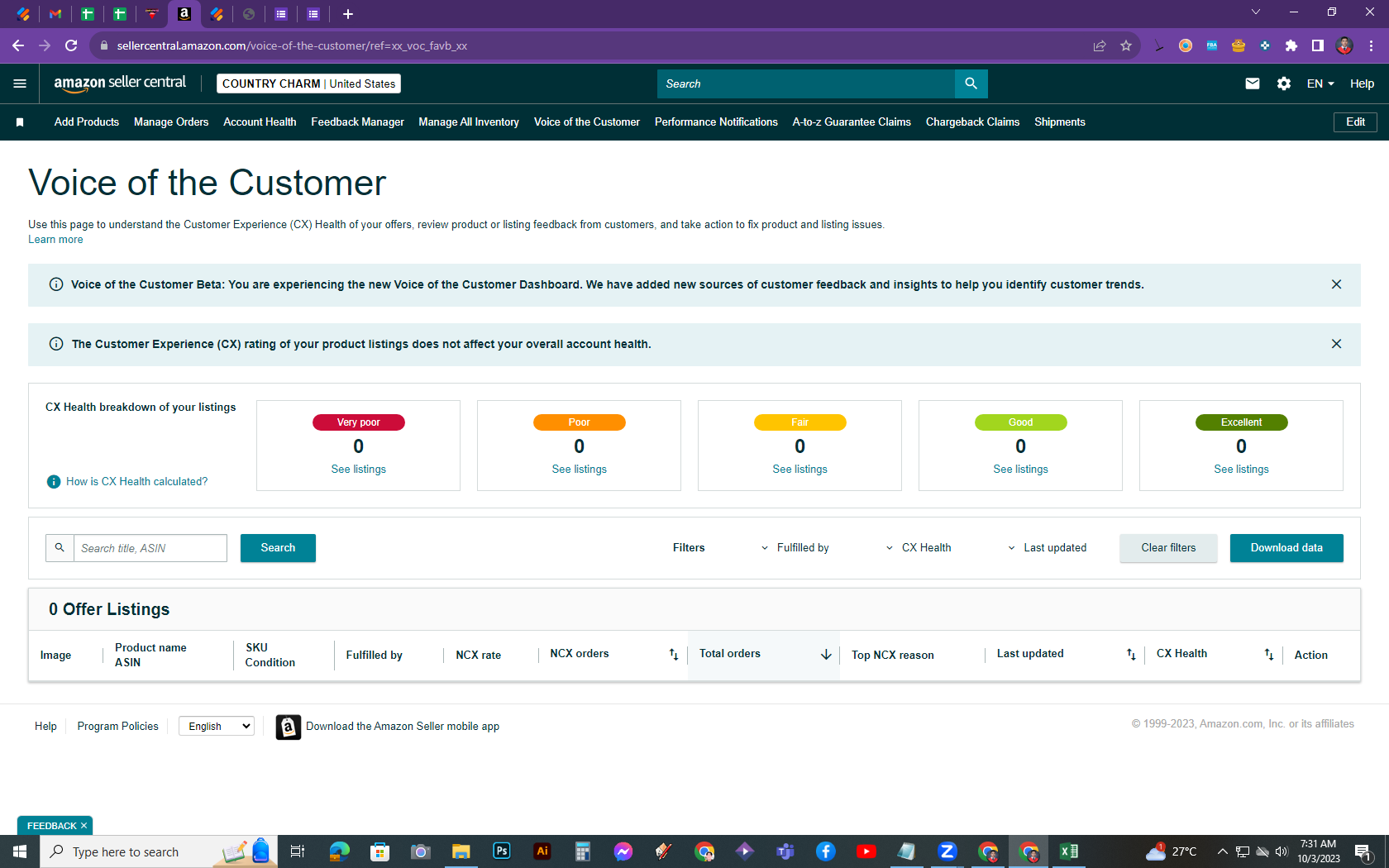Open the browser extensions puzzle icon
The image size is (1389, 868).
pos(1291,45)
